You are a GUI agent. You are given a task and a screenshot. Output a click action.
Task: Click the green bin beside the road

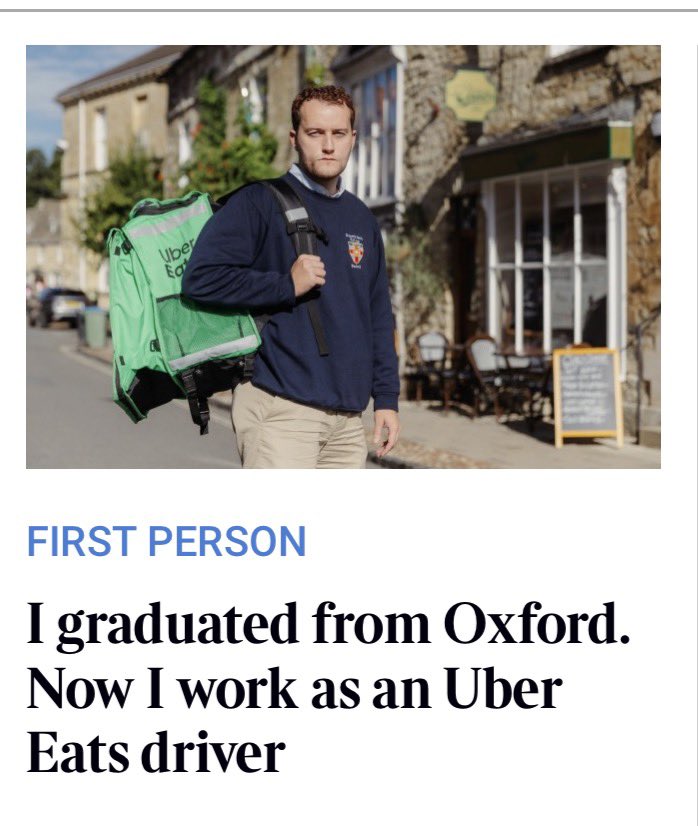96,328
